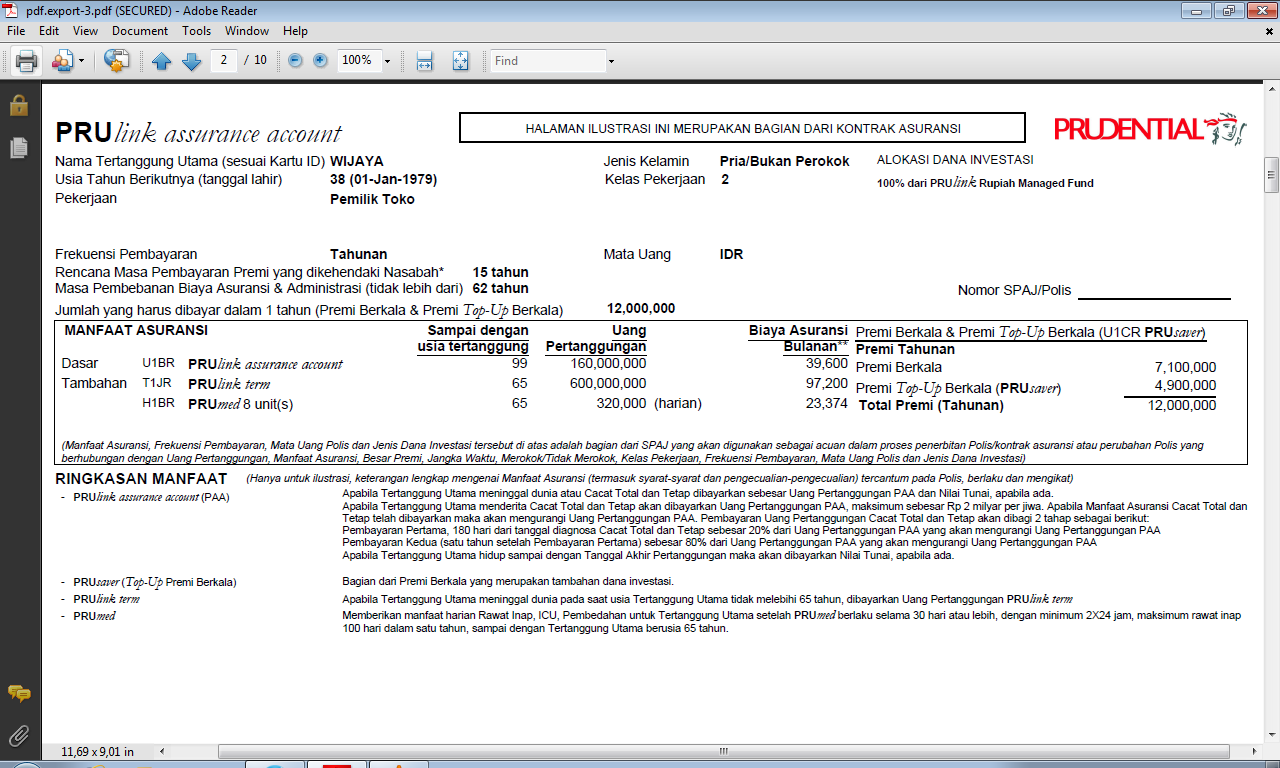Screen dimensions: 1280x768
Task: Click the create PDF online icon
Action: (116, 61)
